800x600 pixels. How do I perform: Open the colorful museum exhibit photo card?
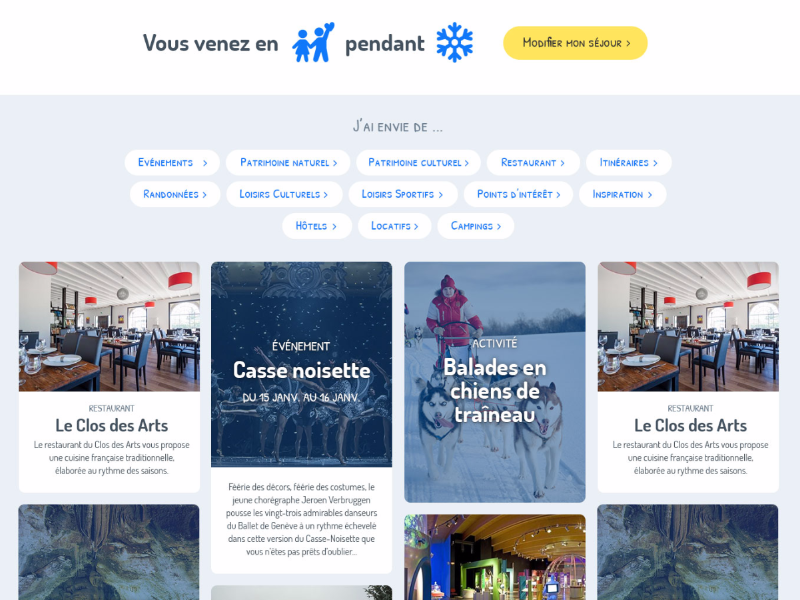pyautogui.click(x=495, y=557)
